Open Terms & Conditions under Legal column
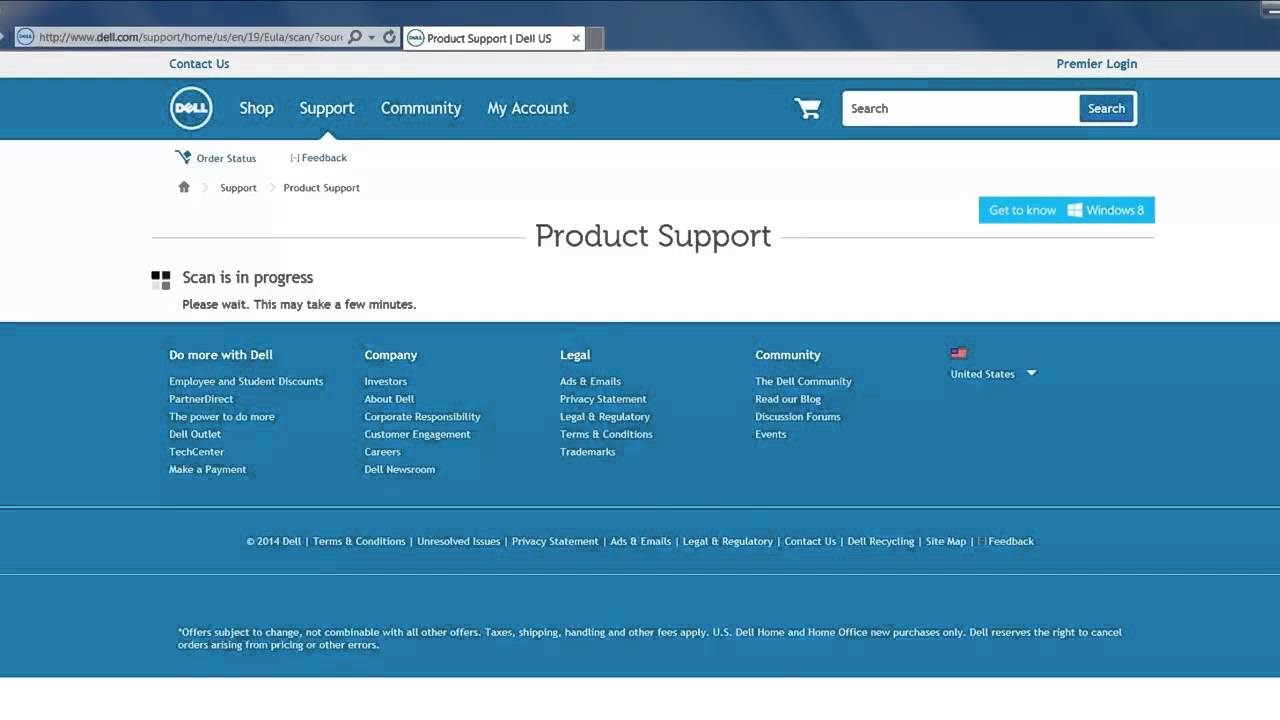The height and width of the screenshot is (720, 1280). (606, 434)
